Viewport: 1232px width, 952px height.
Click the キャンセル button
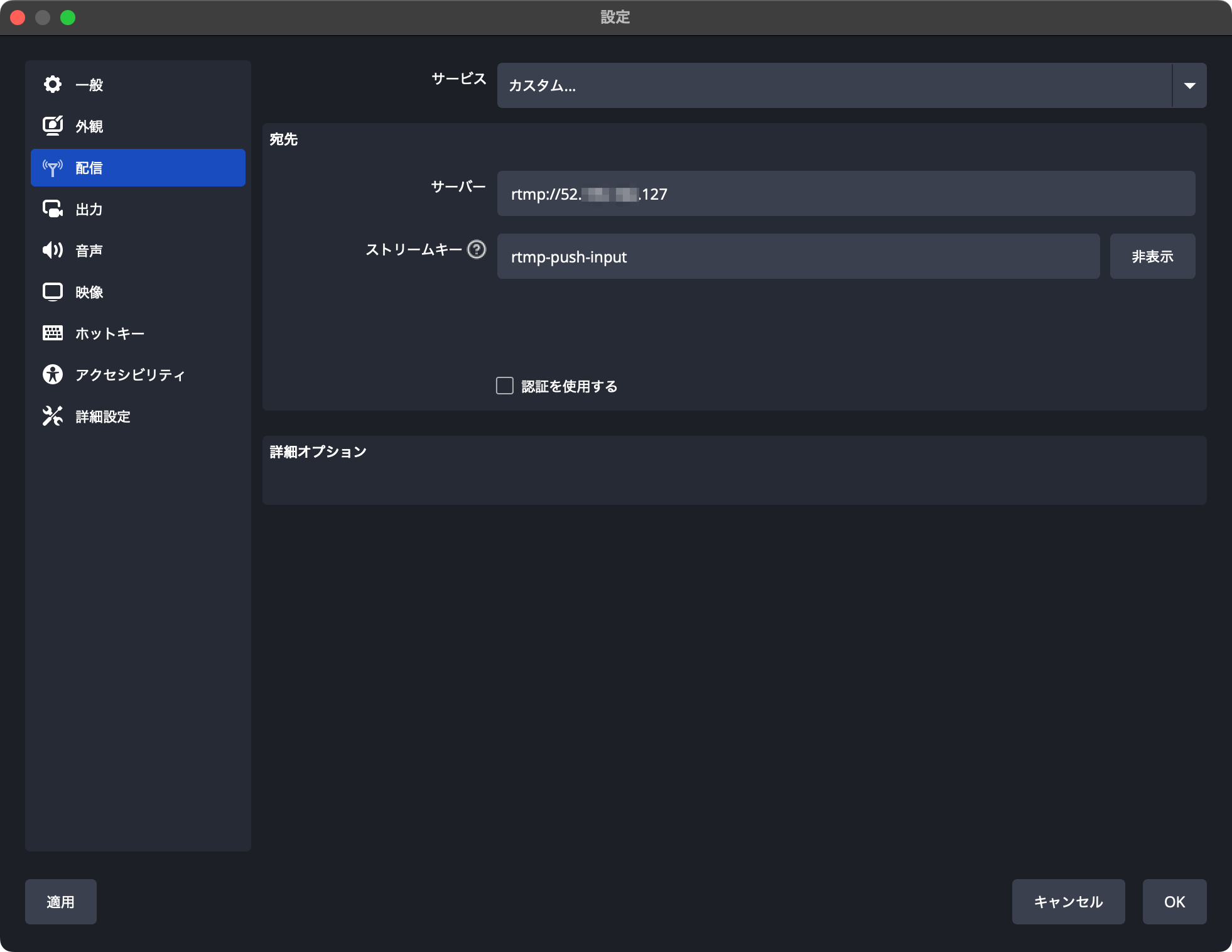pos(1068,902)
